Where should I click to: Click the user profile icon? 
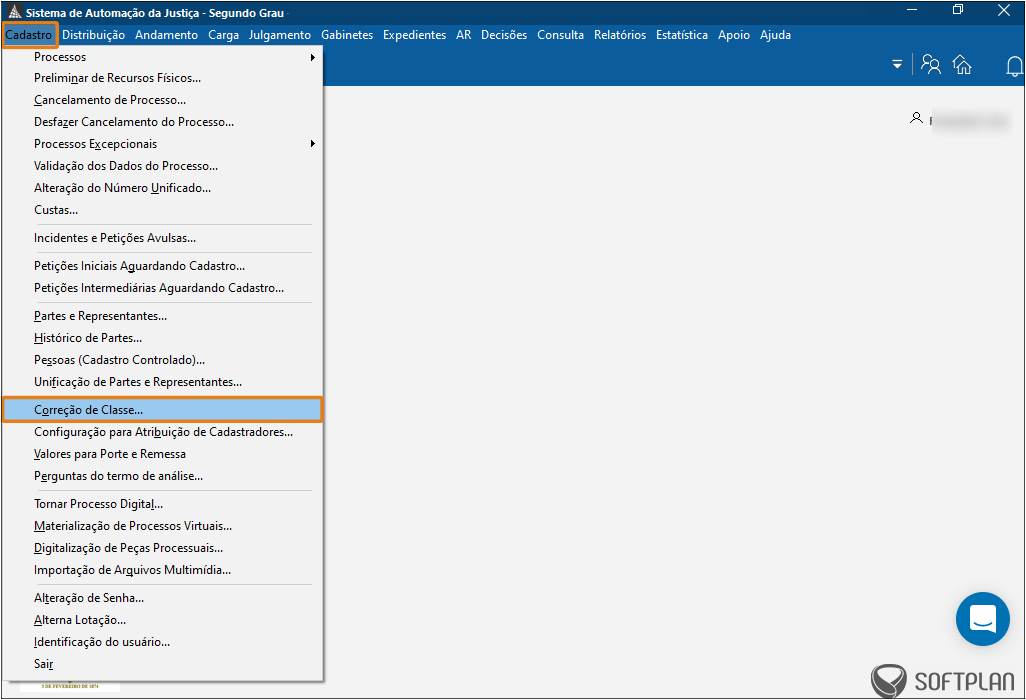coord(916,118)
